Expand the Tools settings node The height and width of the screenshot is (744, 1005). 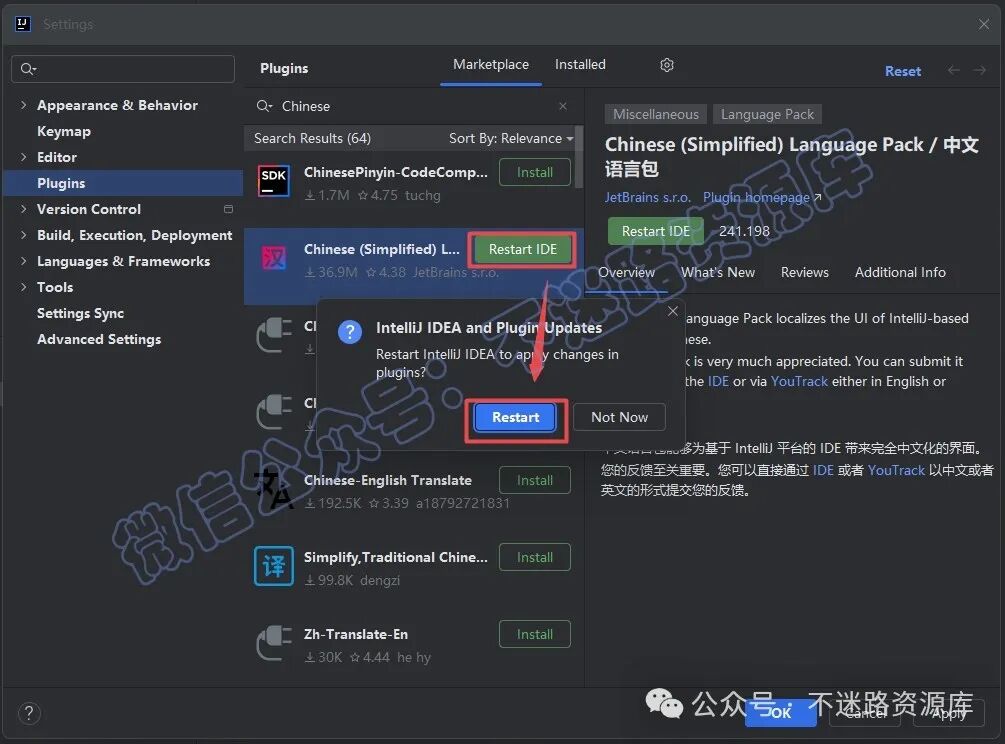pyautogui.click(x=24, y=286)
